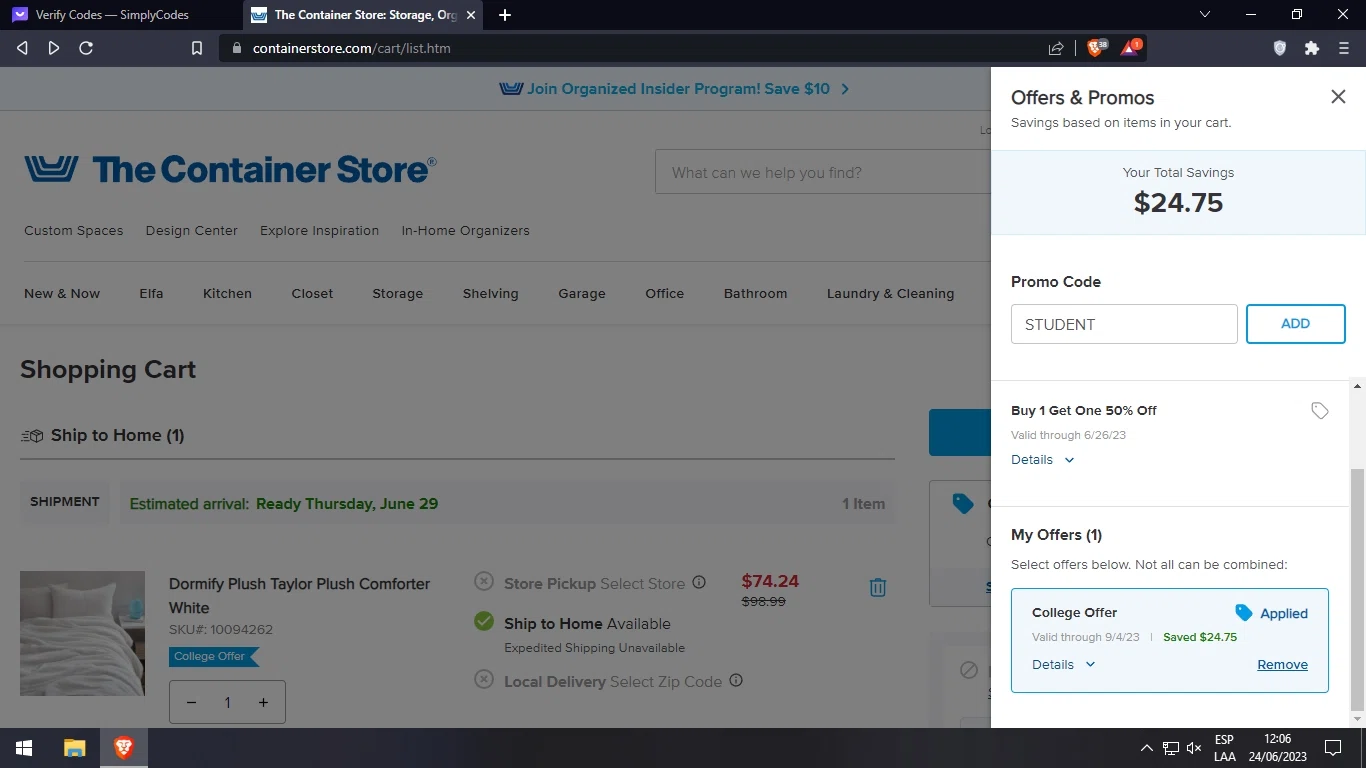The image size is (1366, 768).
Task: Open the Windows notification center
Action: [1332, 748]
